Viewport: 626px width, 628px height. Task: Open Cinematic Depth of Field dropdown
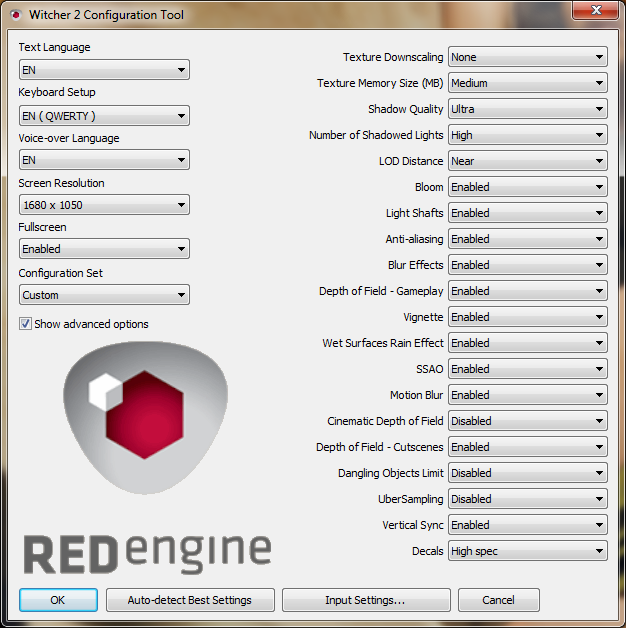527,421
